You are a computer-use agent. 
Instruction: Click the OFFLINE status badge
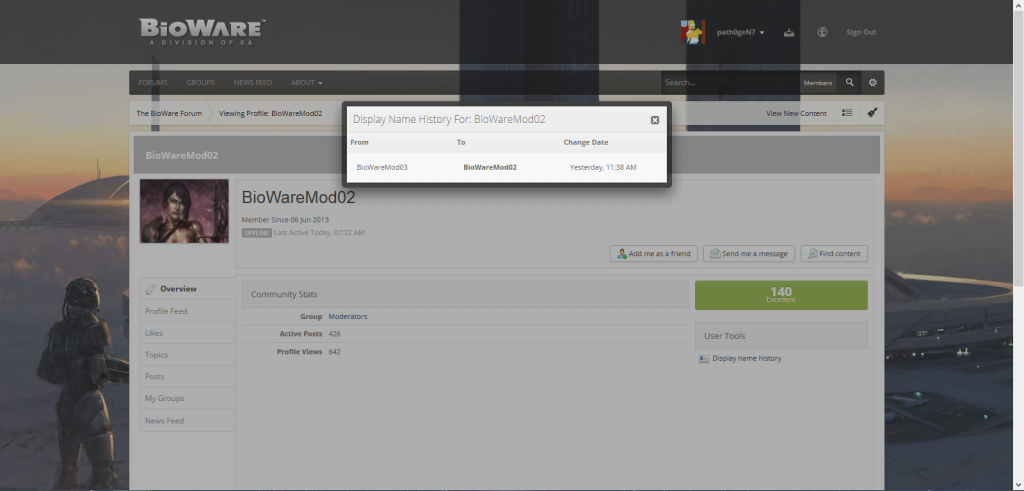point(257,232)
